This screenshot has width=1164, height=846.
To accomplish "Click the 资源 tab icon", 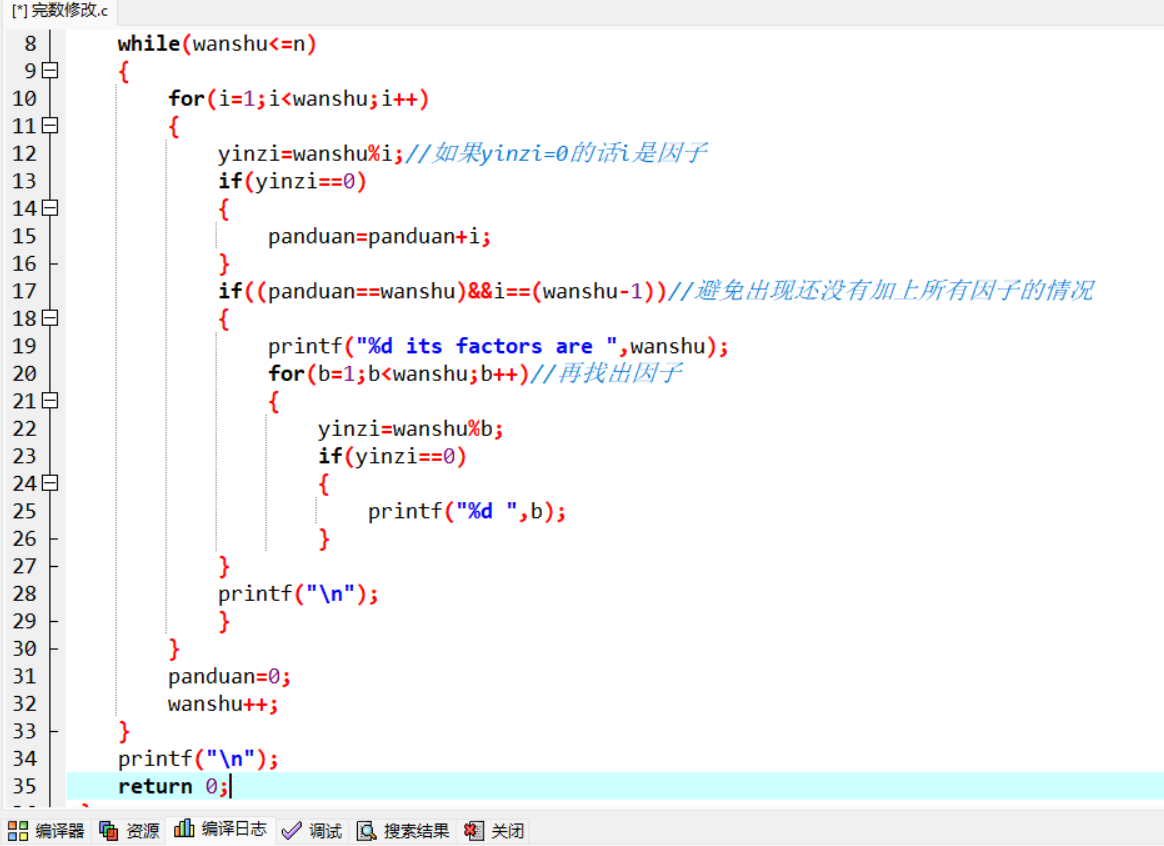I will click(x=109, y=830).
